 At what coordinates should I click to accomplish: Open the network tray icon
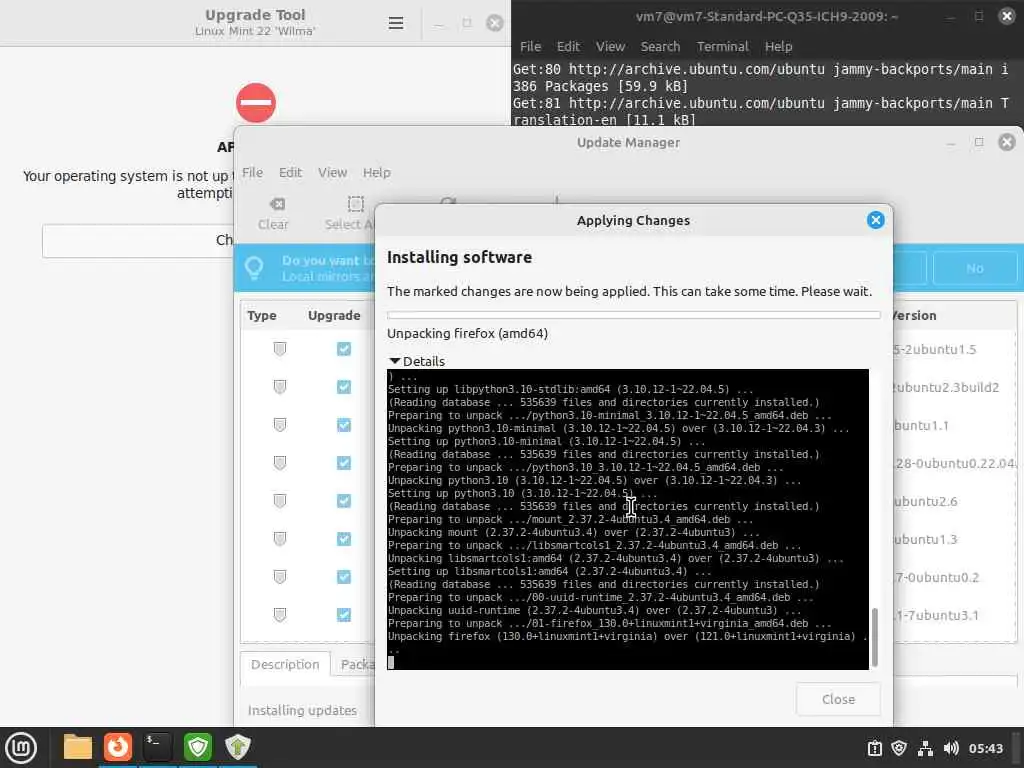[925, 748]
